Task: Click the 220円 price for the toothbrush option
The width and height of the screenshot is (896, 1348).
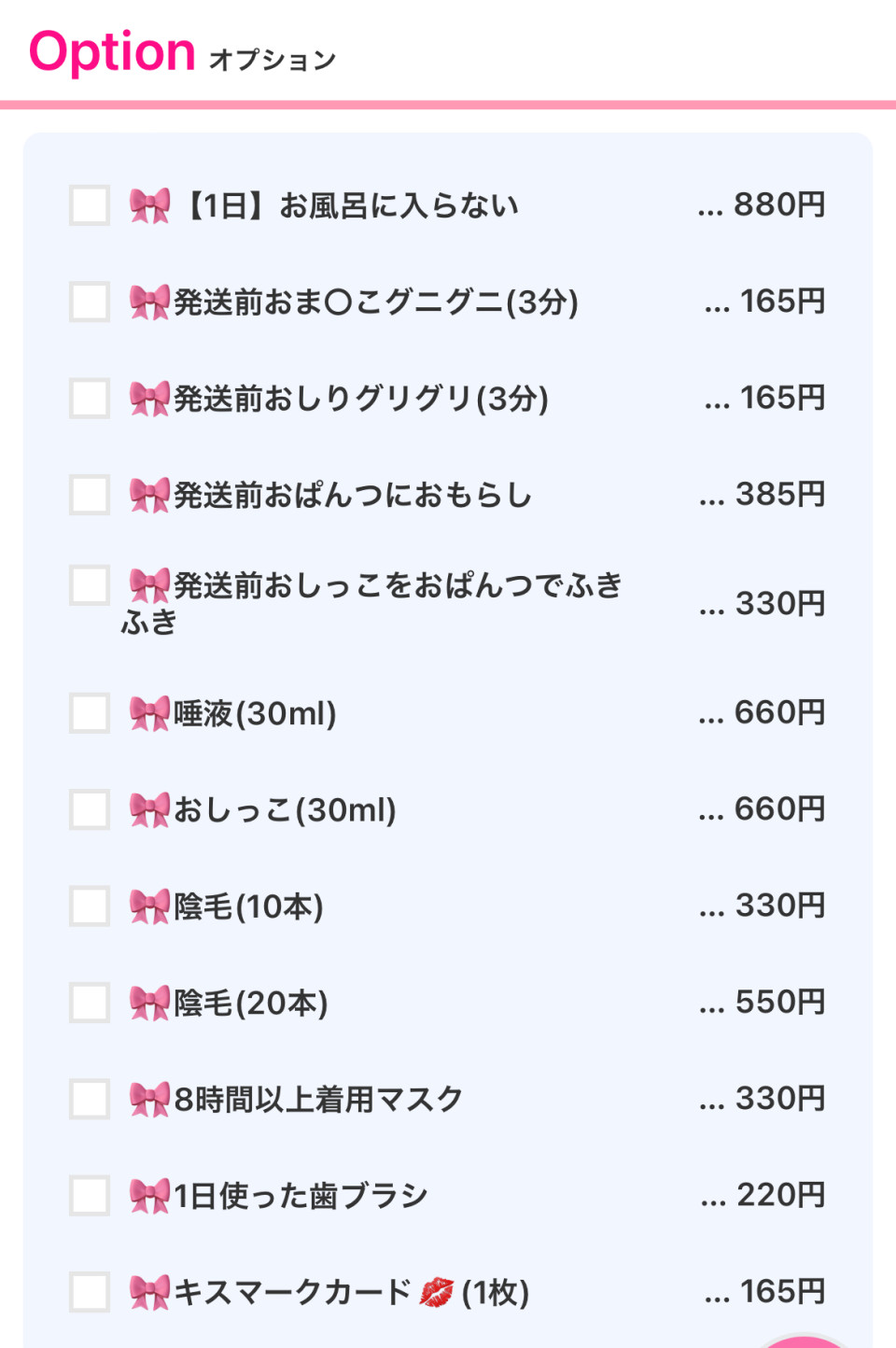Action: (x=780, y=1195)
